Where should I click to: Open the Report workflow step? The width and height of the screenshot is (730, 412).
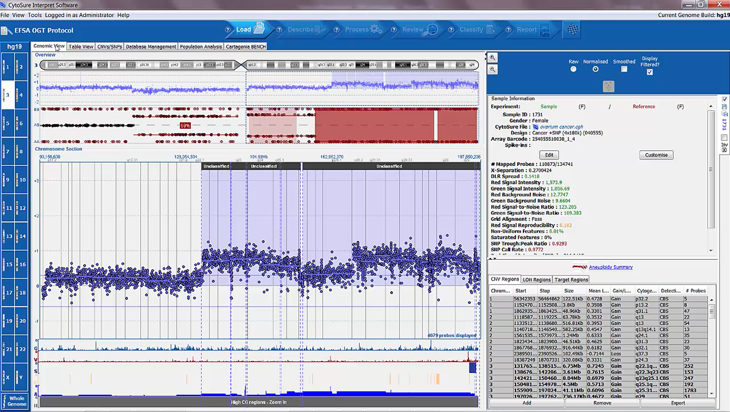(x=533, y=30)
